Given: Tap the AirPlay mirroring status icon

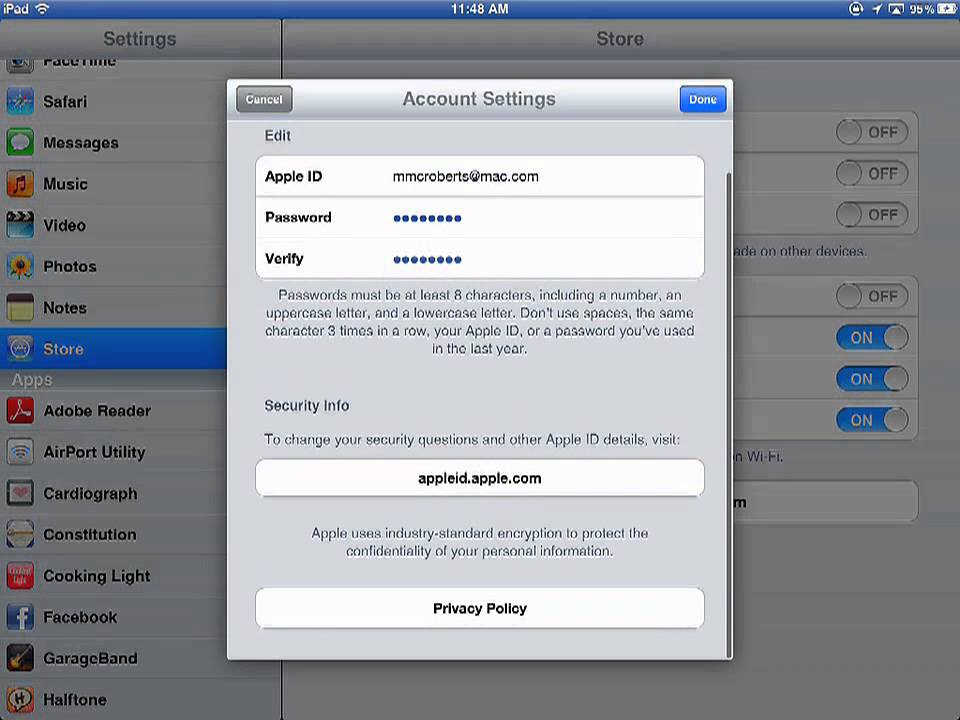Looking at the screenshot, I should click(896, 9).
